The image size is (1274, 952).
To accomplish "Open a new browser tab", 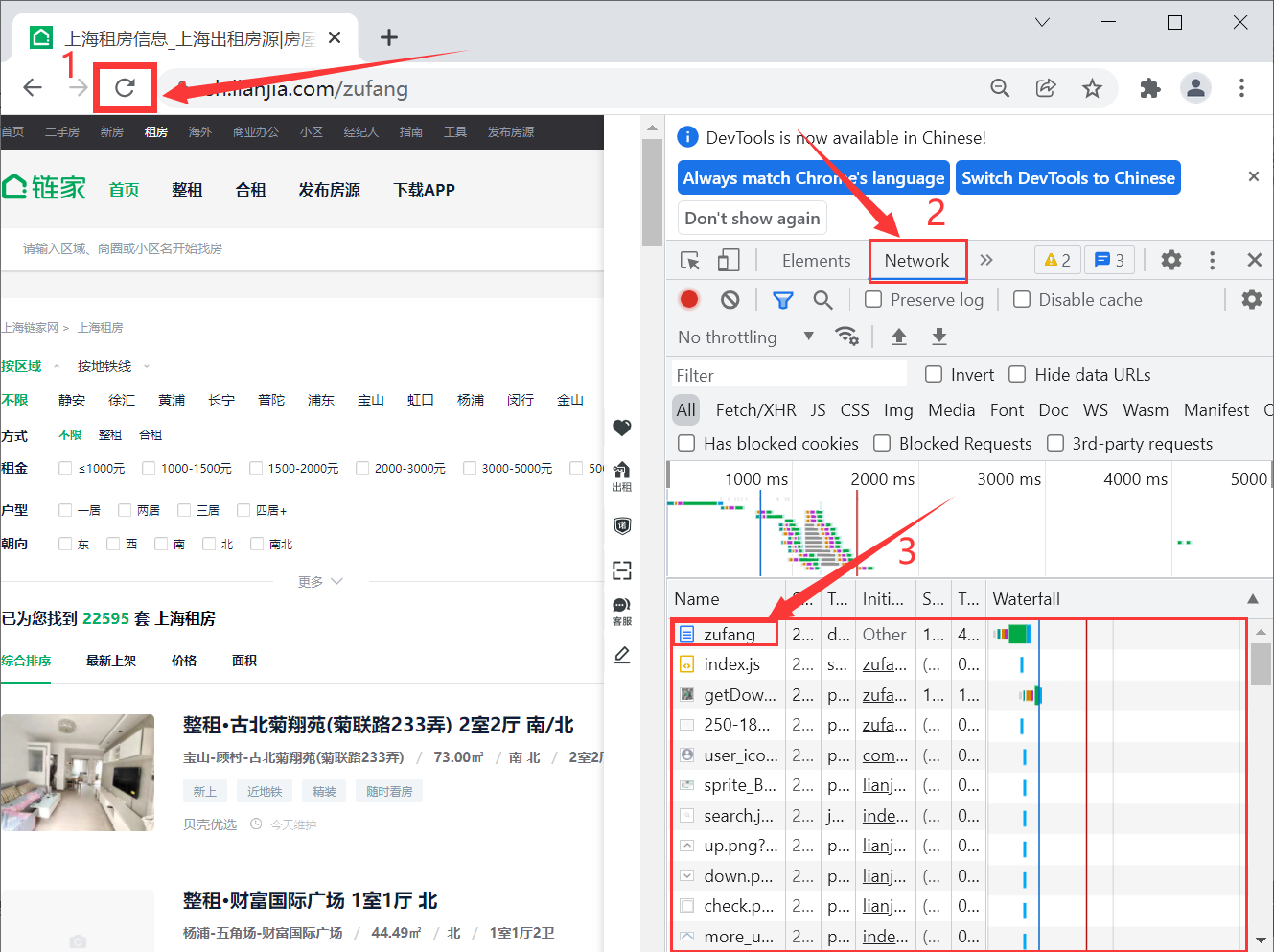I will pos(388,37).
